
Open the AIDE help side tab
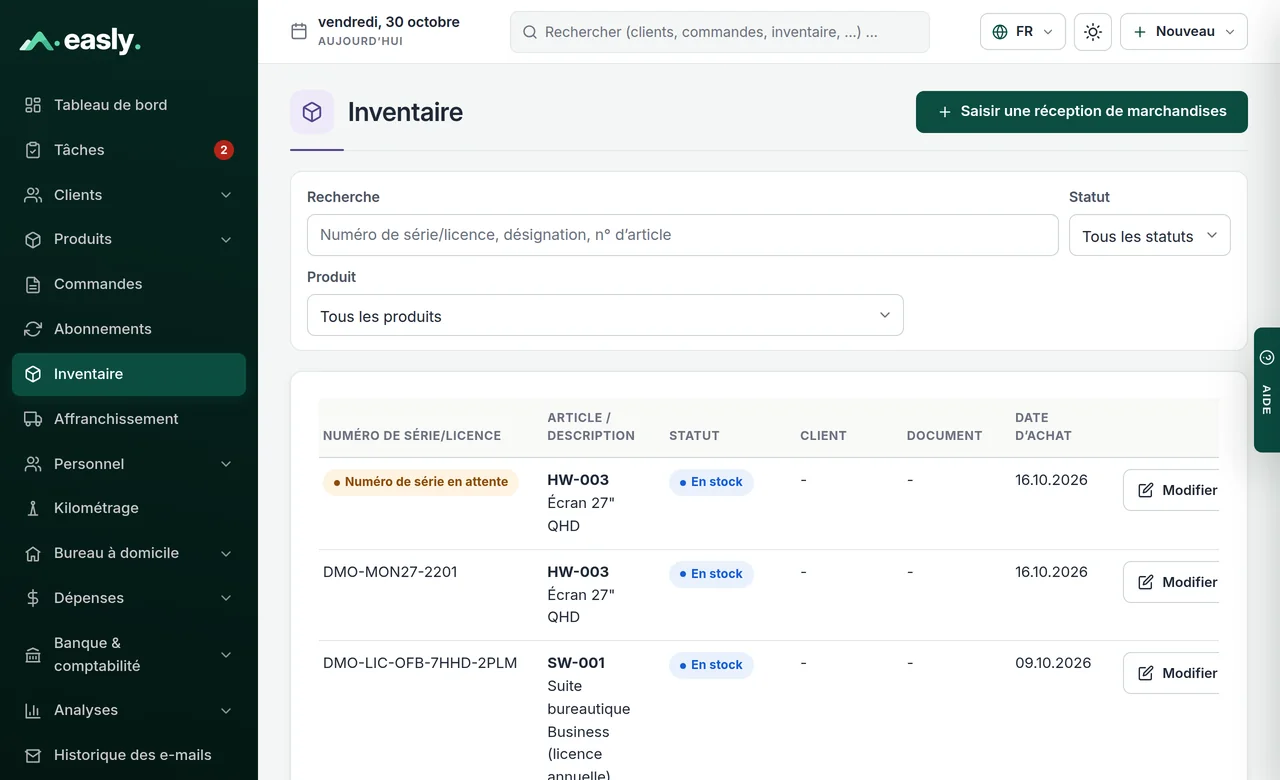[1267, 390]
